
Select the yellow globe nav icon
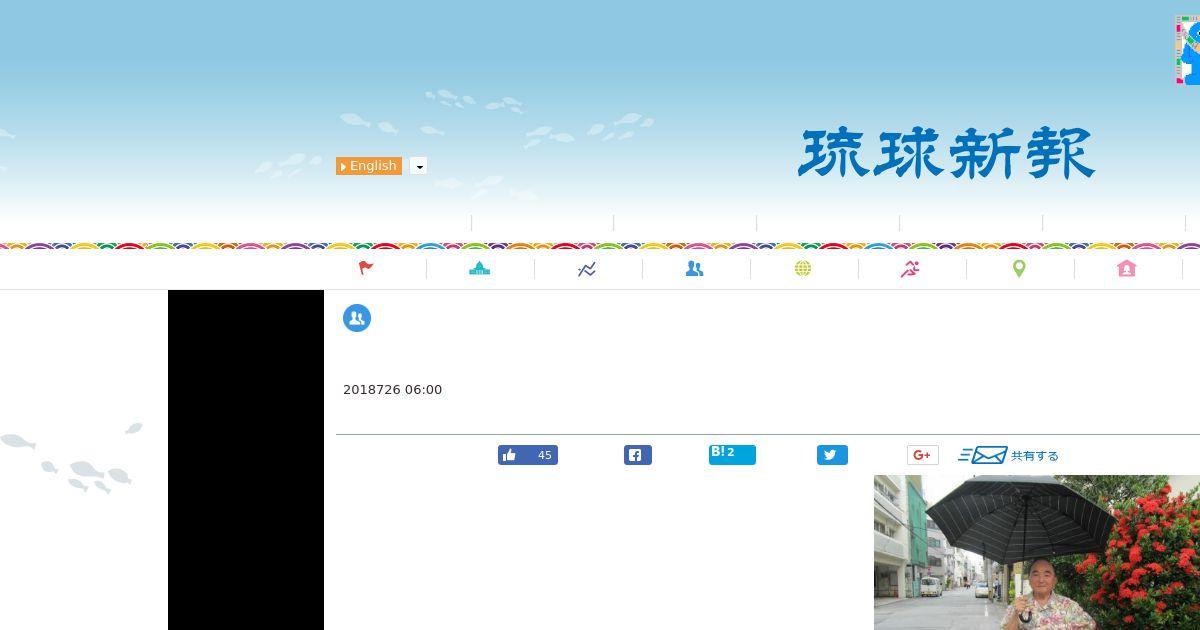pos(803,268)
